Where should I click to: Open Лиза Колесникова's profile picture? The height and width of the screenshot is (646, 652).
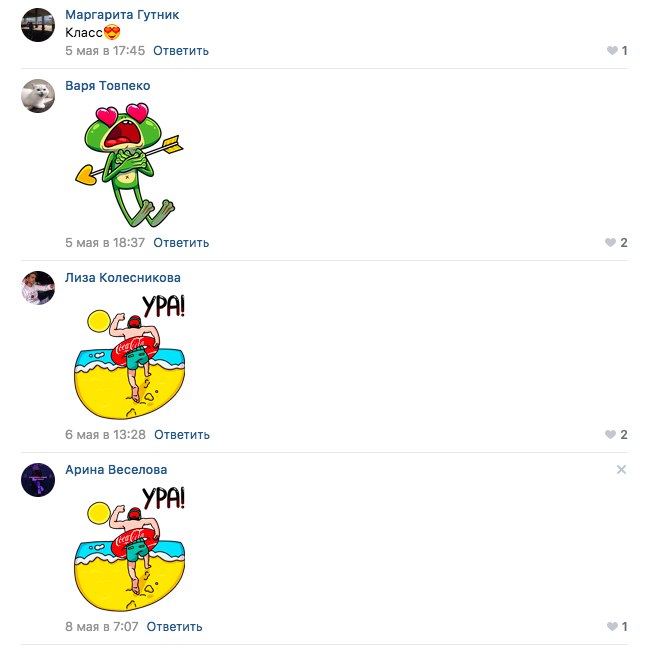[38, 288]
